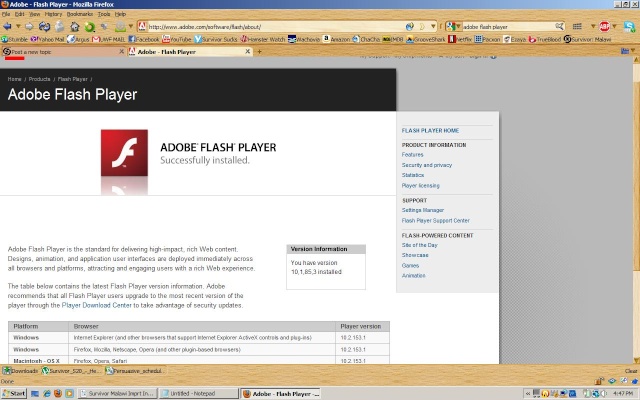Click the Adobe site icon in URL bar
The height and width of the screenshot is (400, 640).
point(142,27)
